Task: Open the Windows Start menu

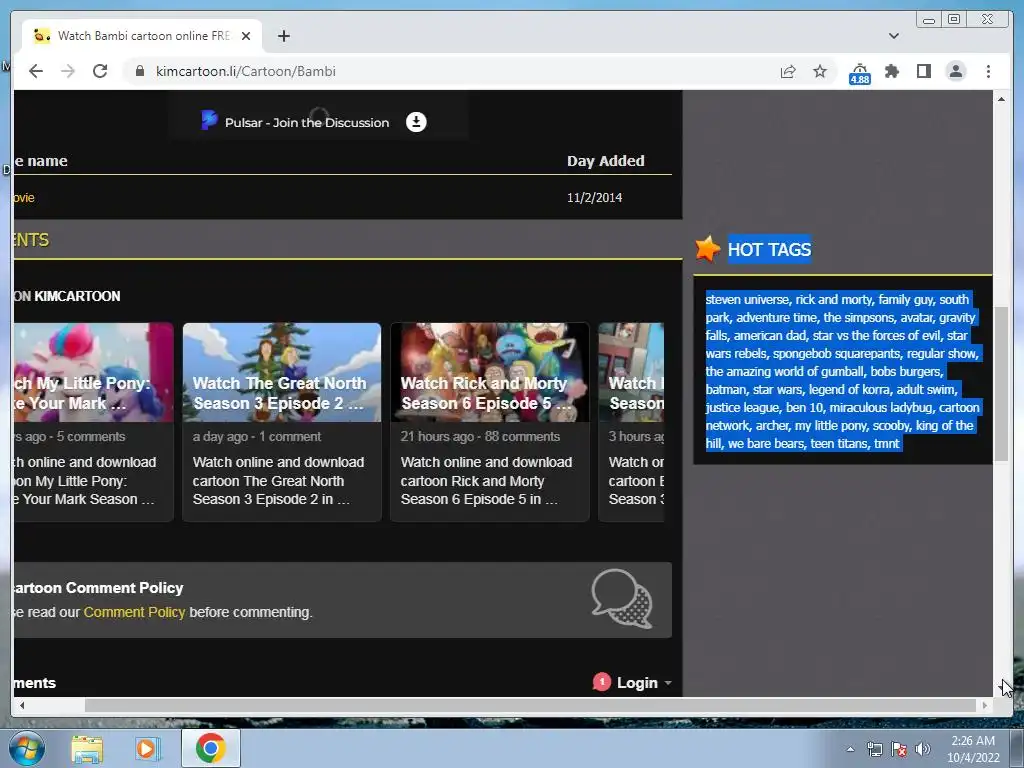Action: 26,748
